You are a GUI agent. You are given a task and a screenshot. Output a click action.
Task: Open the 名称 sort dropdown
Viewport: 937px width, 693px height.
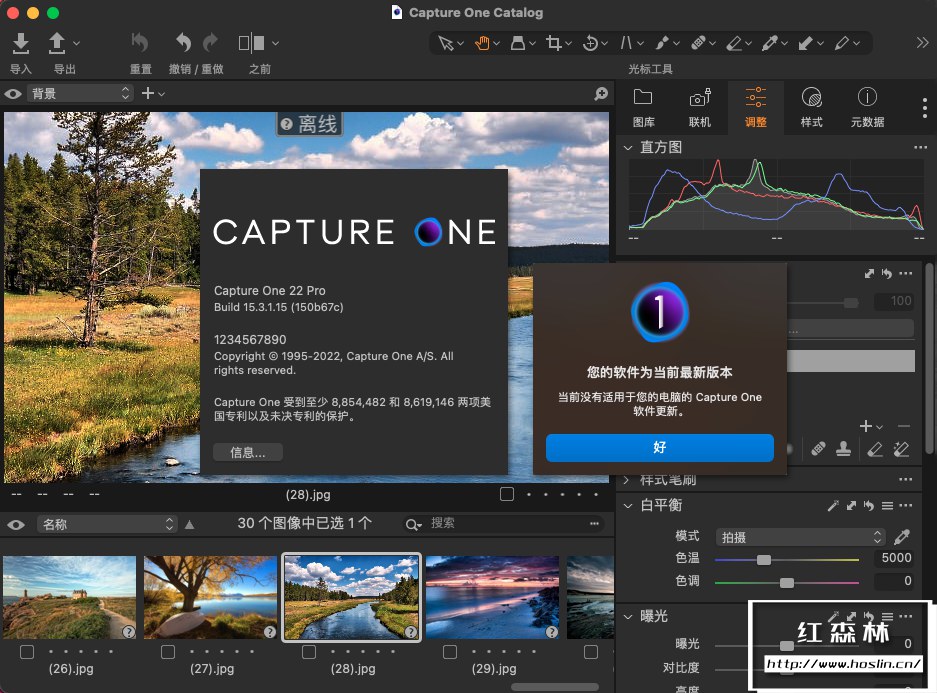click(x=106, y=524)
